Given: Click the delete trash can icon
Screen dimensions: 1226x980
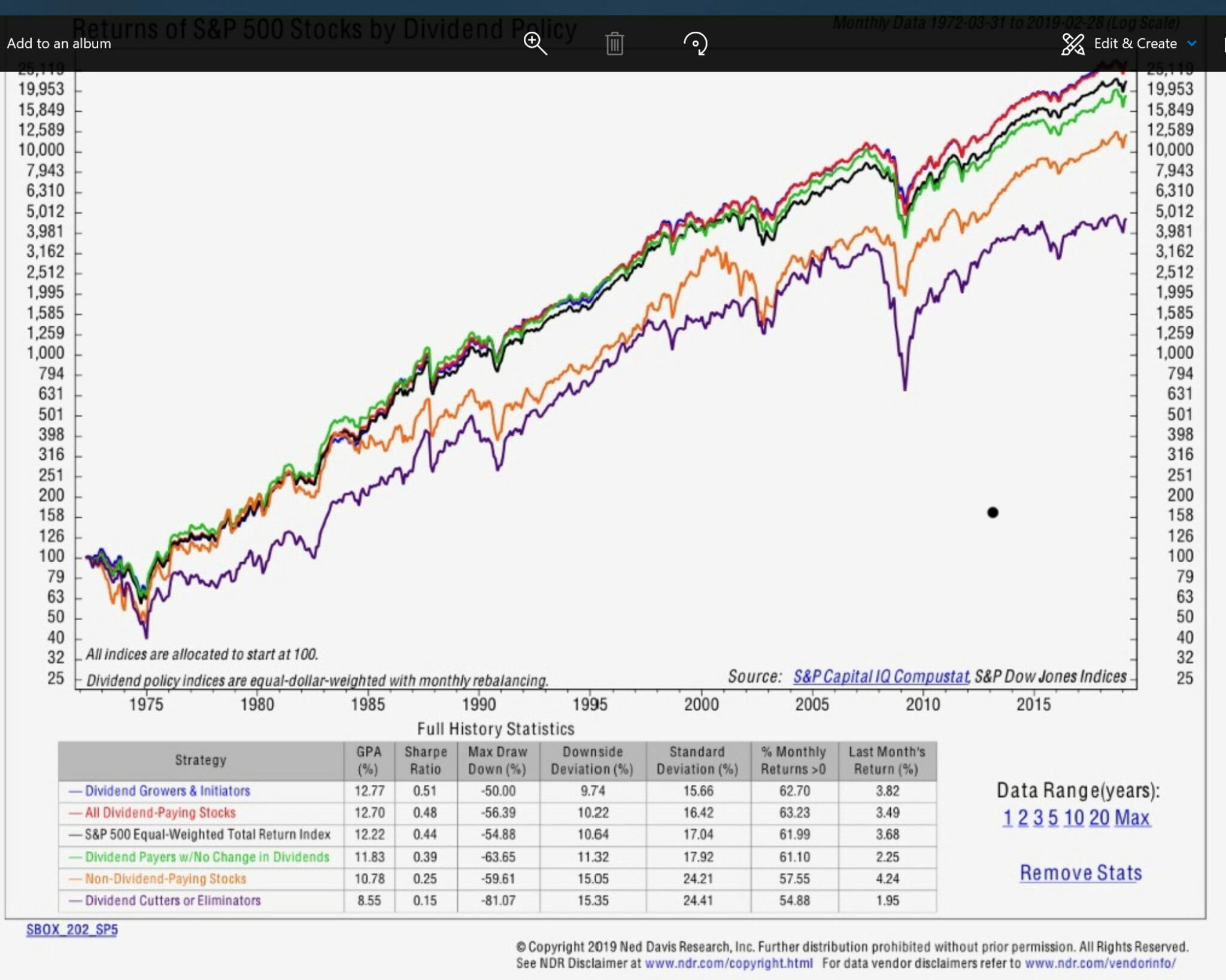Looking at the screenshot, I should pos(614,44).
